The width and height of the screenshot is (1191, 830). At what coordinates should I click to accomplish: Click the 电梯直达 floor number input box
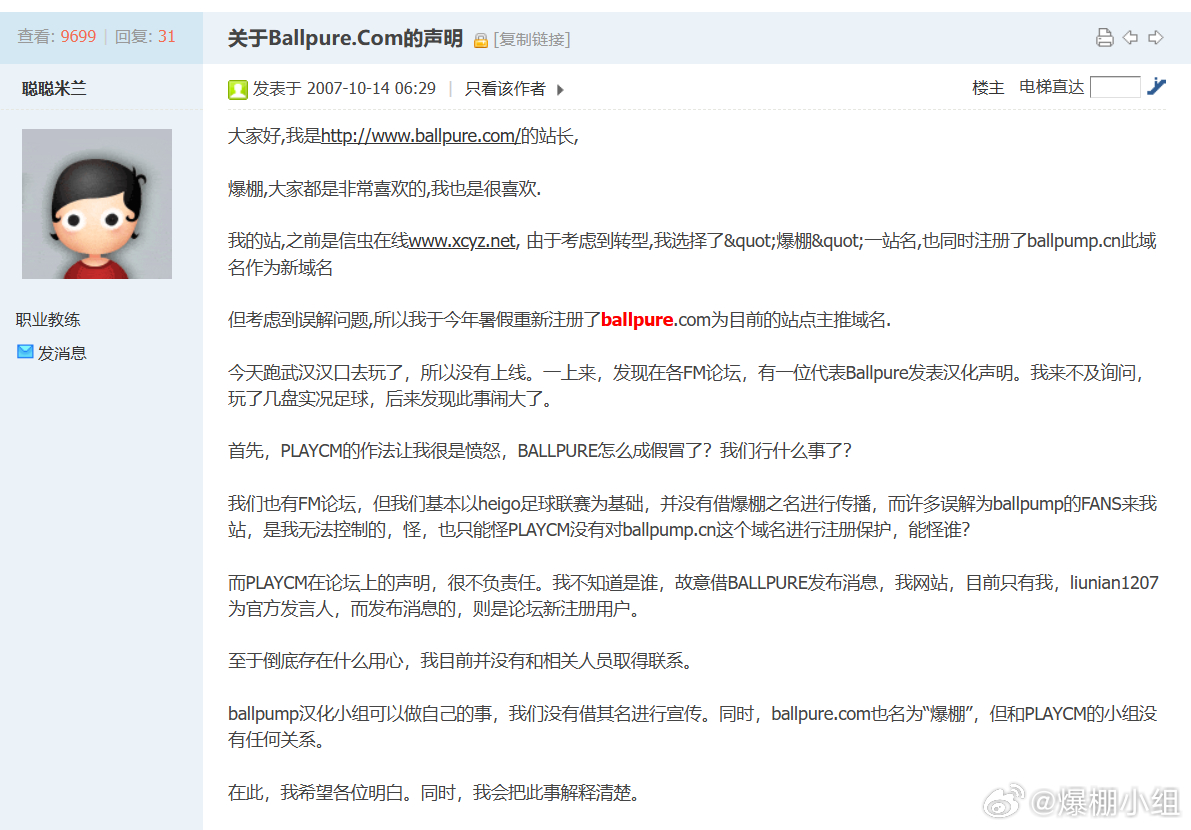tap(1115, 87)
